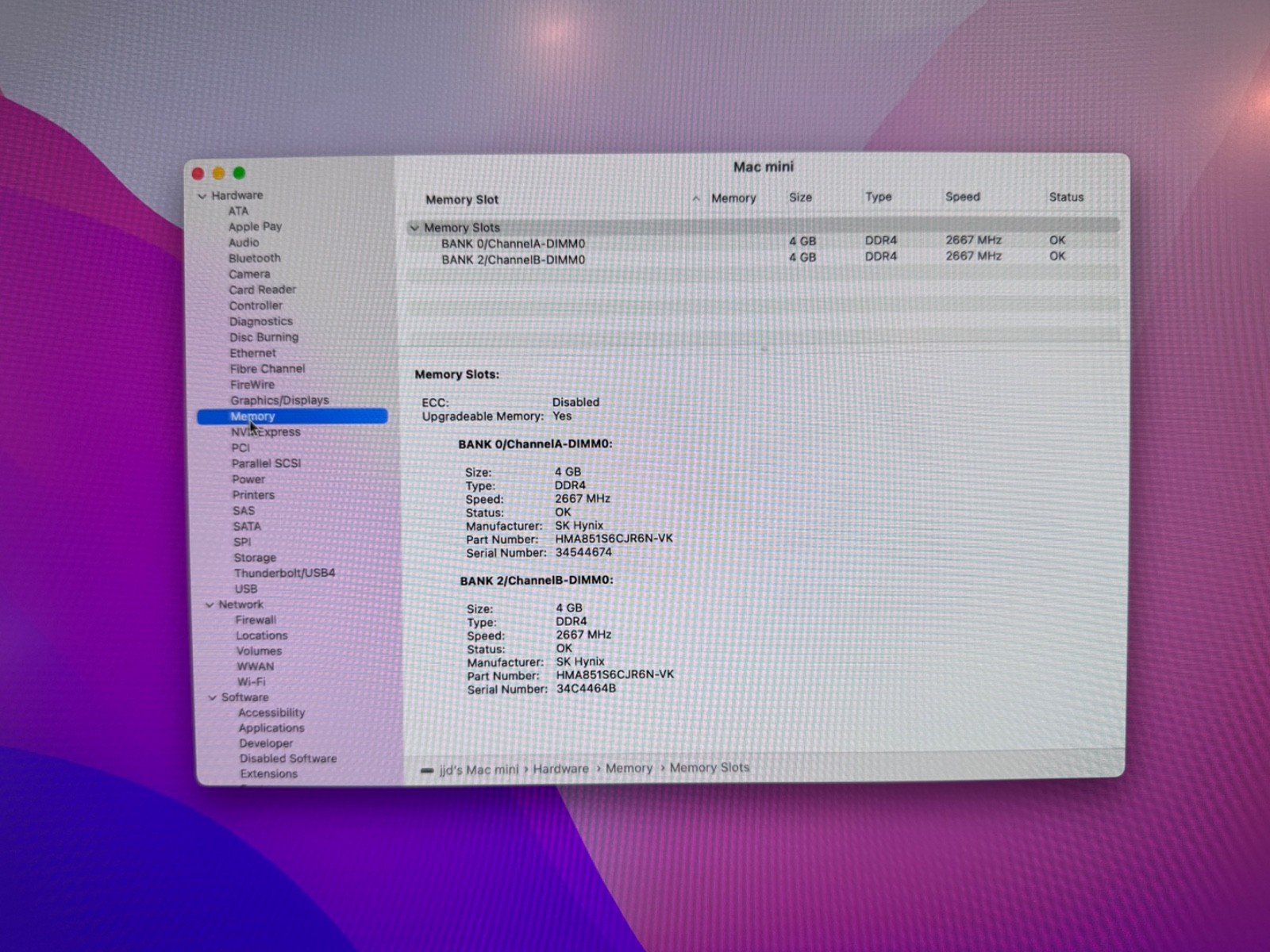Sort by the Memory Slot column arrow
This screenshot has width=1270, height=952.
click(696, 198)
